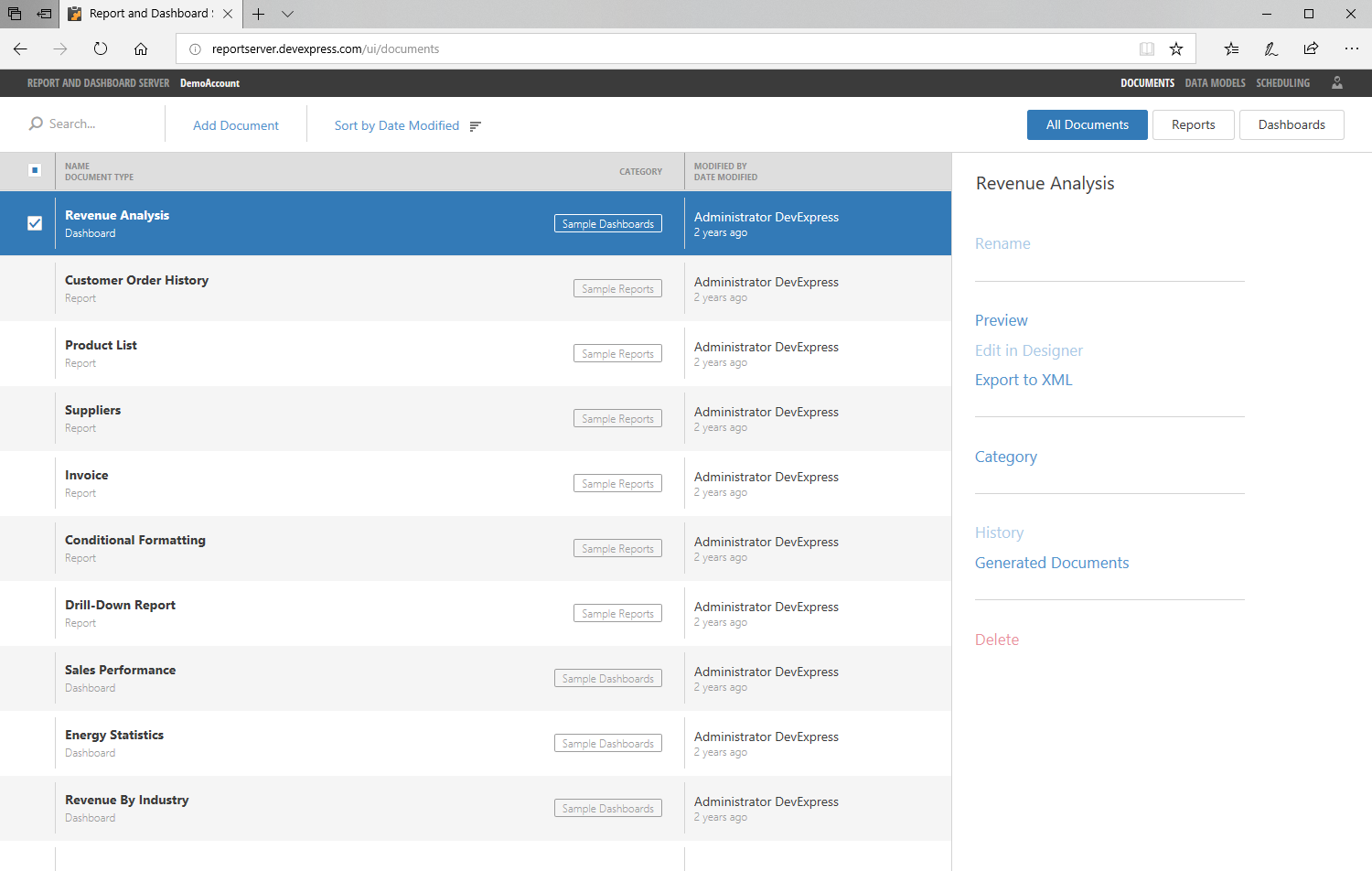The width and height of the screenshot is (1372, 871).
Task: Open the browser Favorites hub icon
Action: (1231, 48)
